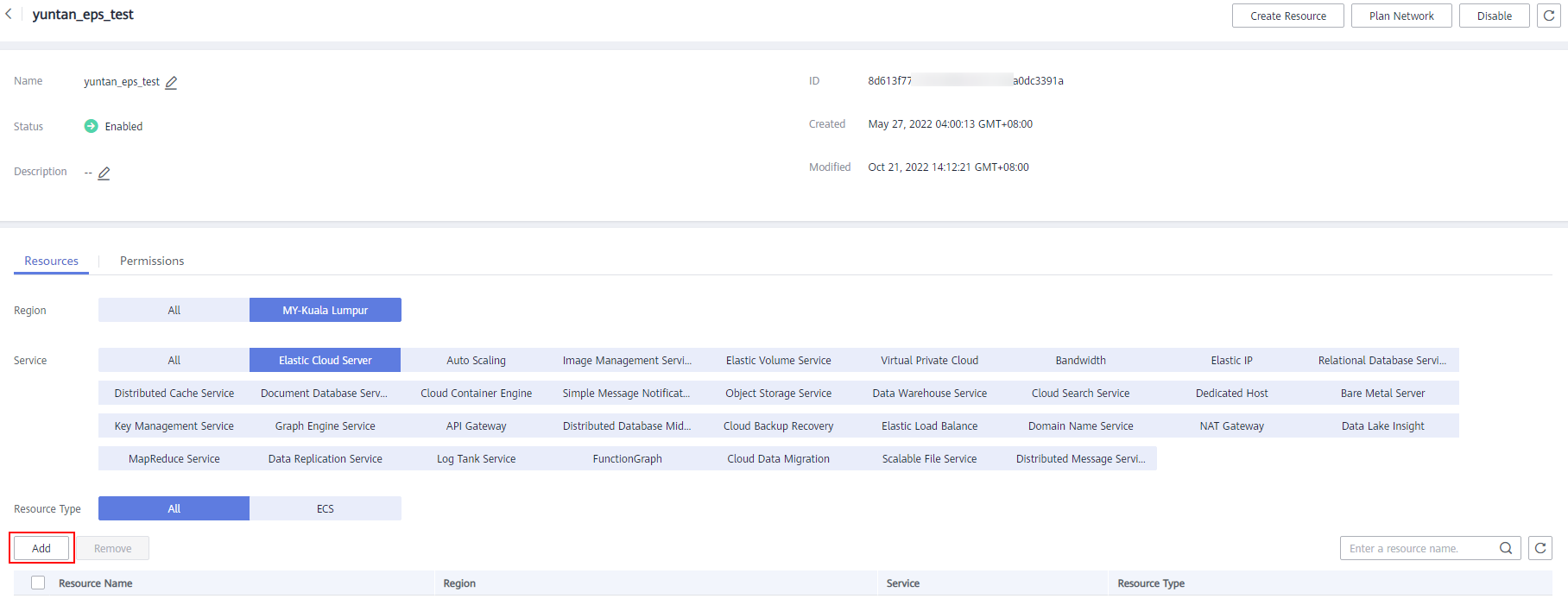Filter services by Elastic Cloud Server
This screenshot has width=1568, height=605.
tap(326, 360)
